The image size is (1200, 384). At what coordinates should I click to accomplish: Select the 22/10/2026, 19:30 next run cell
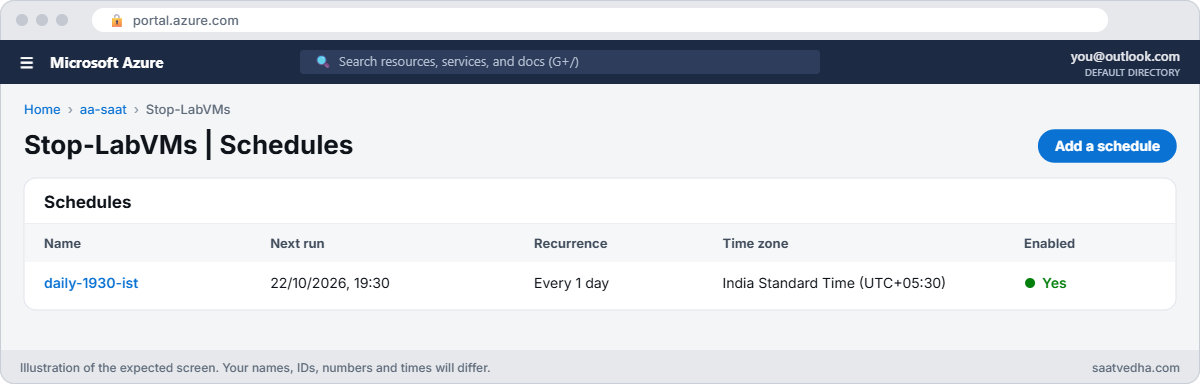click(330, 283)
